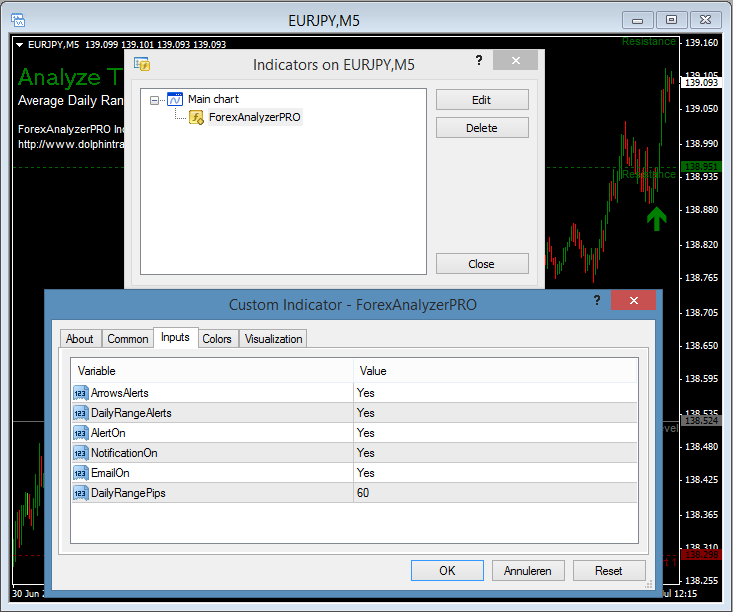Click the DailyRangeAlerts variable icon
The image size is (733, 612).
point(80,413)
